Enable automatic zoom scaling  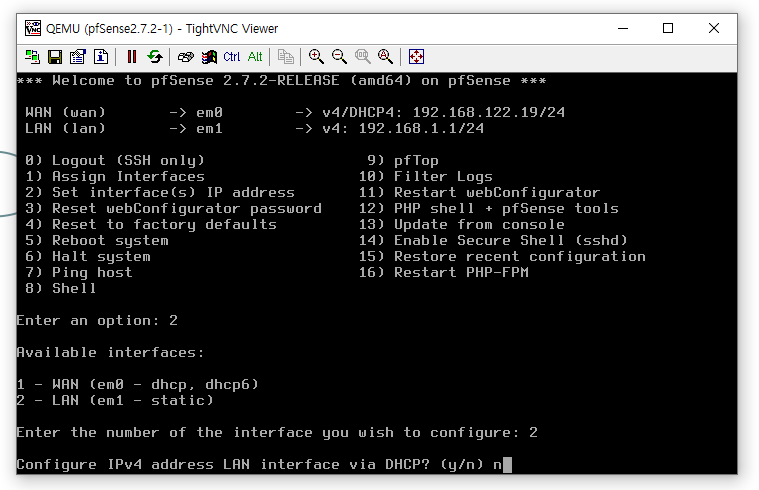tap(385, 57)
